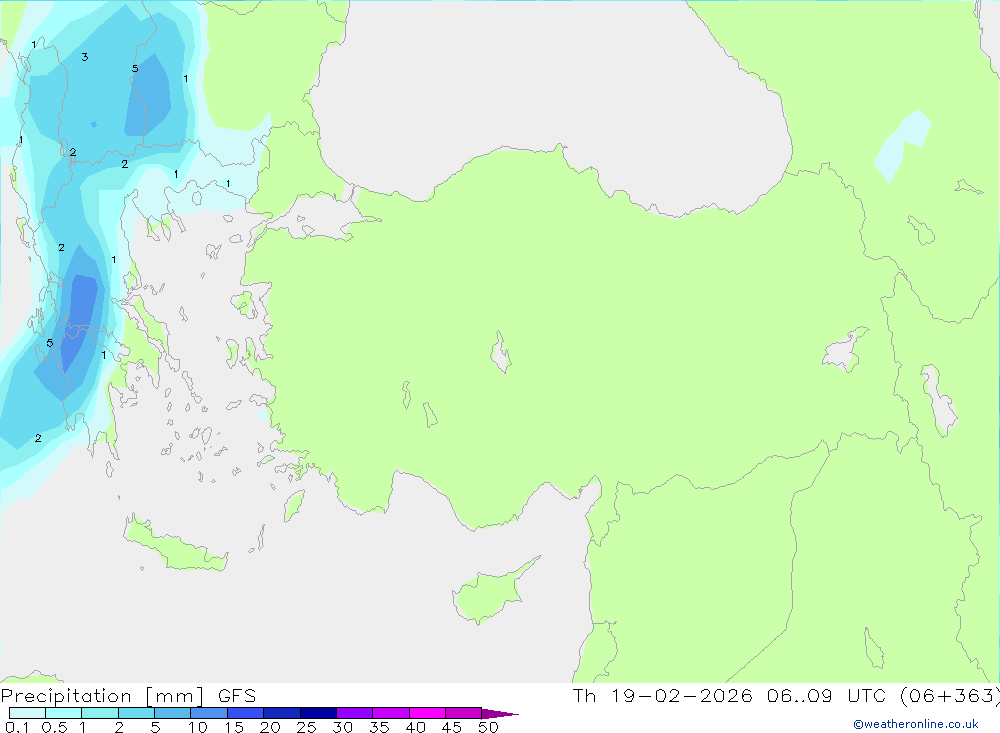
Task: Select the 1–2 mm legend color swatch
Action: point(99,713)
